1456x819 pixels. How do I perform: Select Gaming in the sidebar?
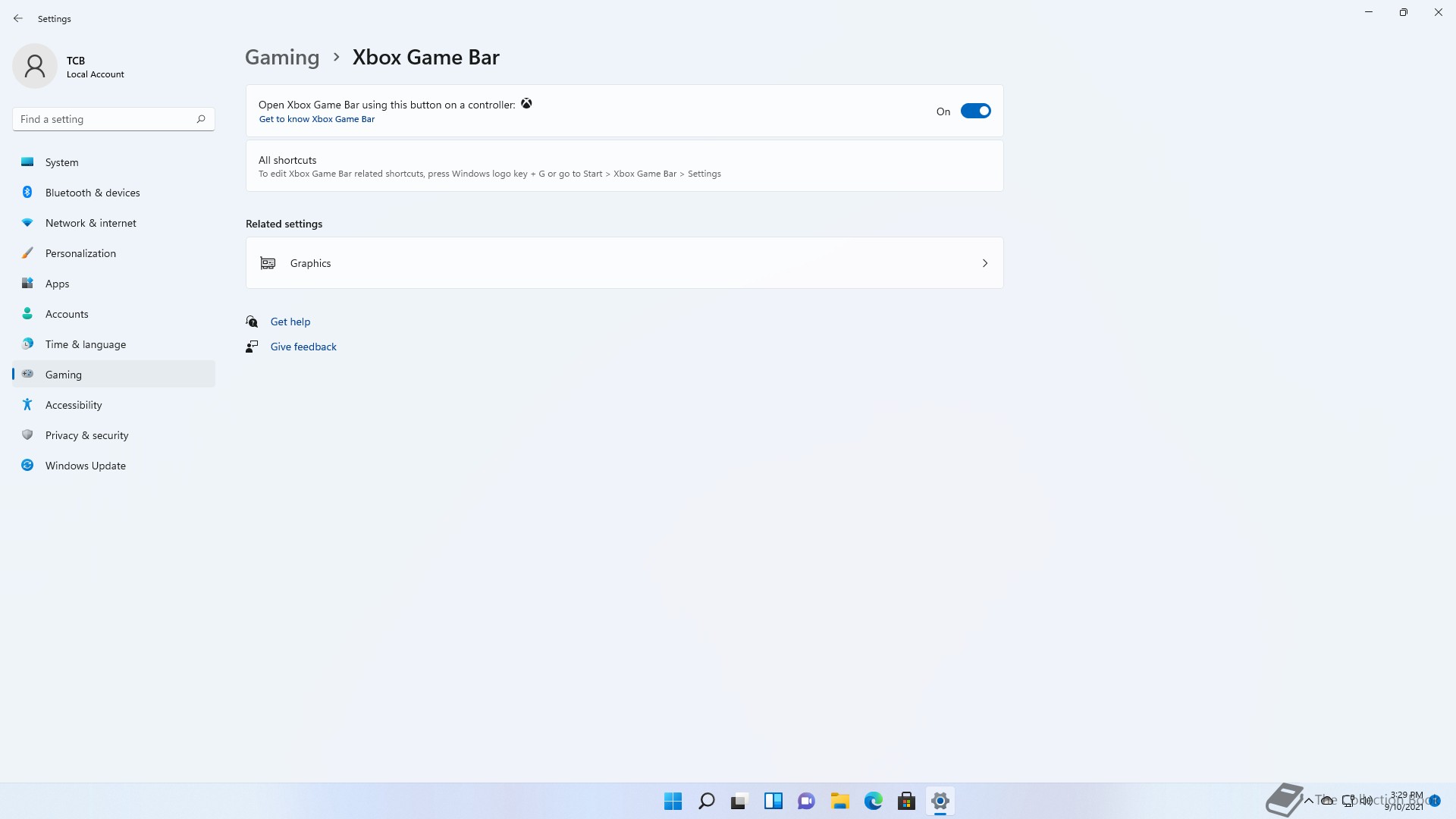coord(114,375)
